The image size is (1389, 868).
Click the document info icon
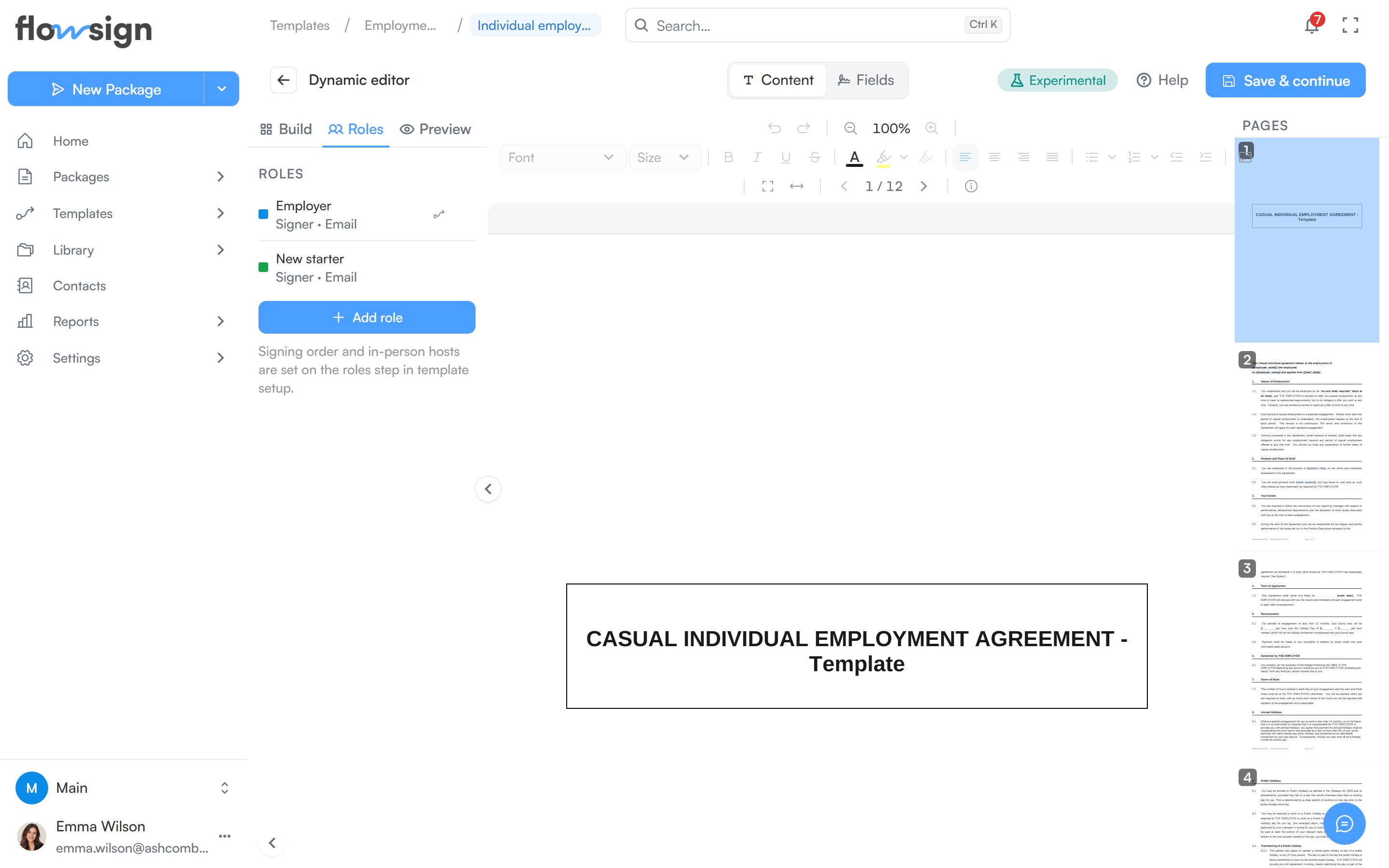[x=971, y=186]
